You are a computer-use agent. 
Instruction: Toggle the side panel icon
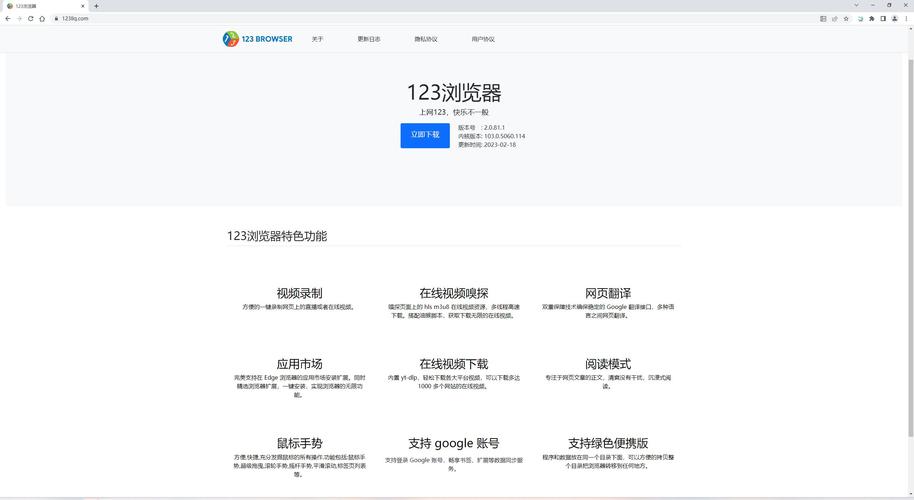coord(883,19)
